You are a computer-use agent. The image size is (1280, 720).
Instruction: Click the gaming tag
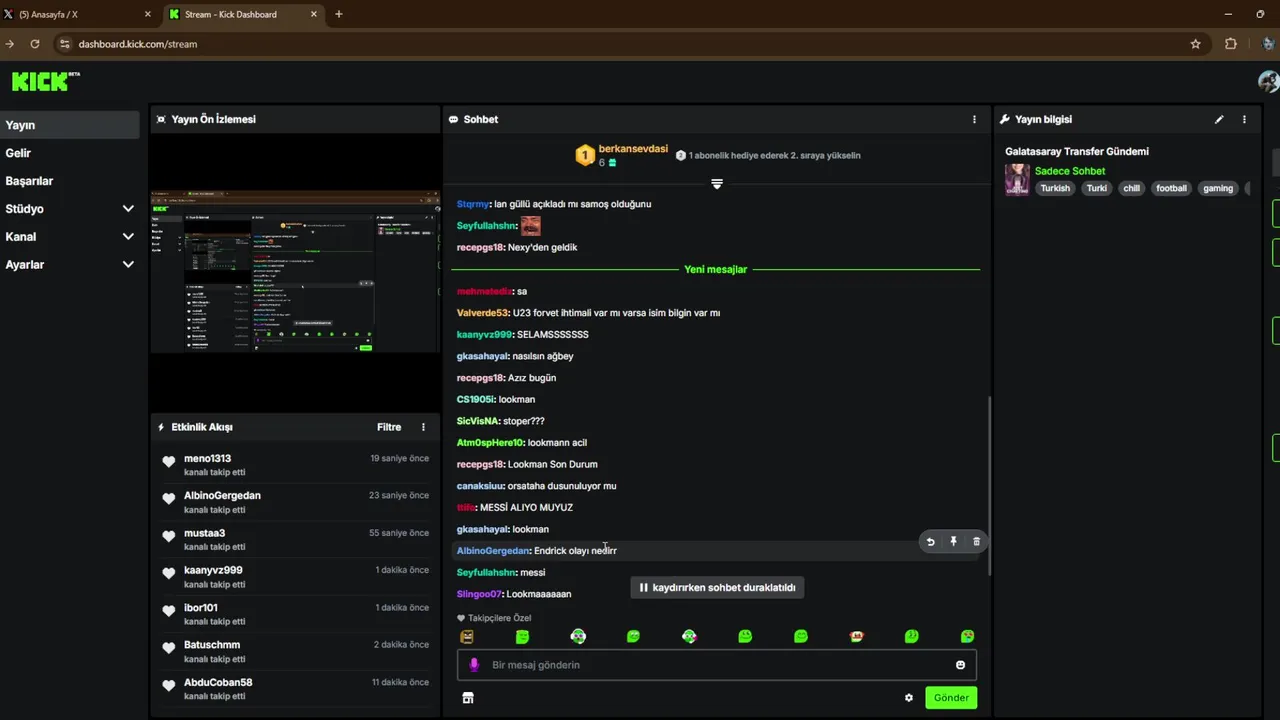click(1218, 188)
